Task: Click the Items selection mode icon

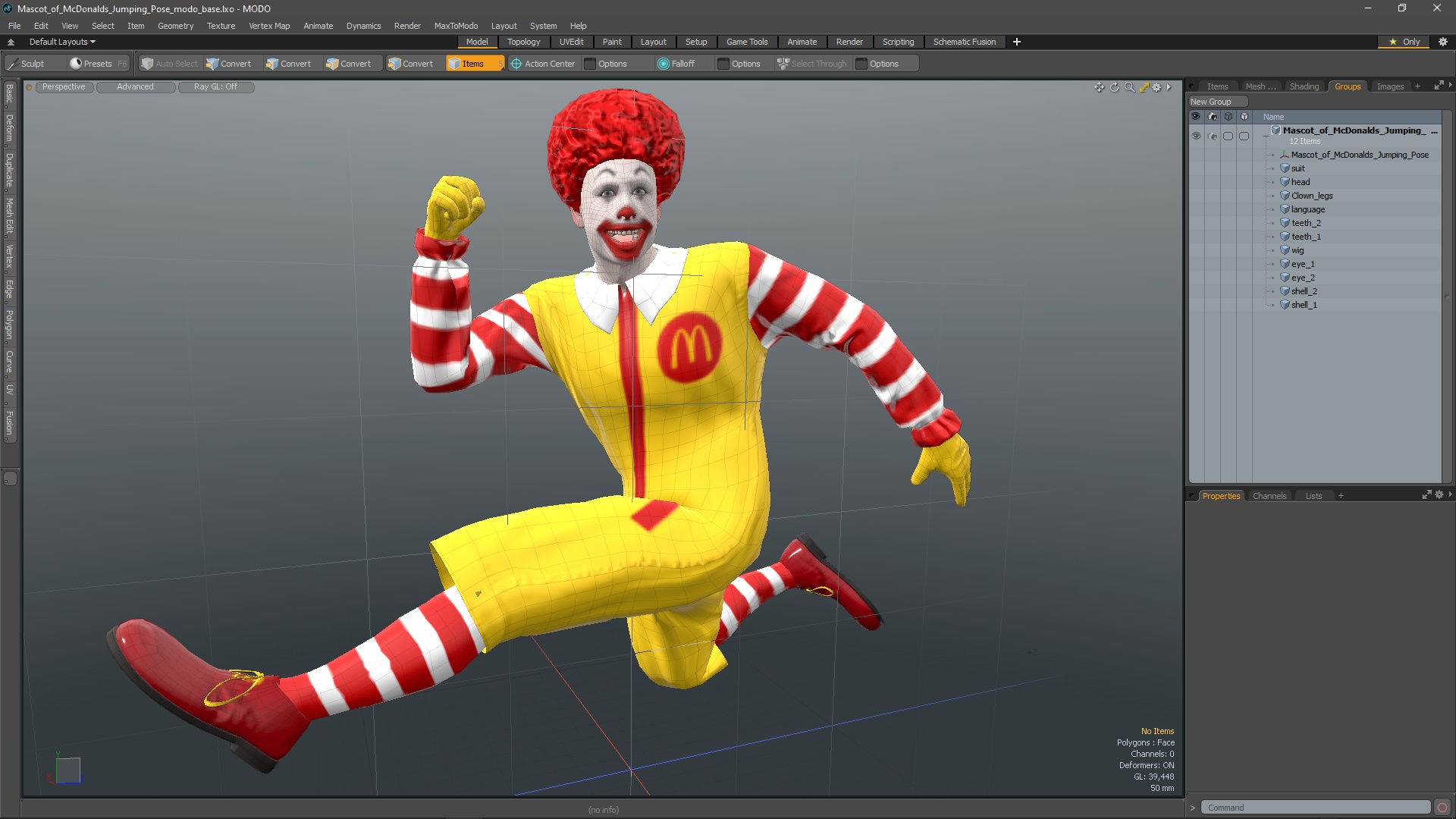Action: coord(454,64)
